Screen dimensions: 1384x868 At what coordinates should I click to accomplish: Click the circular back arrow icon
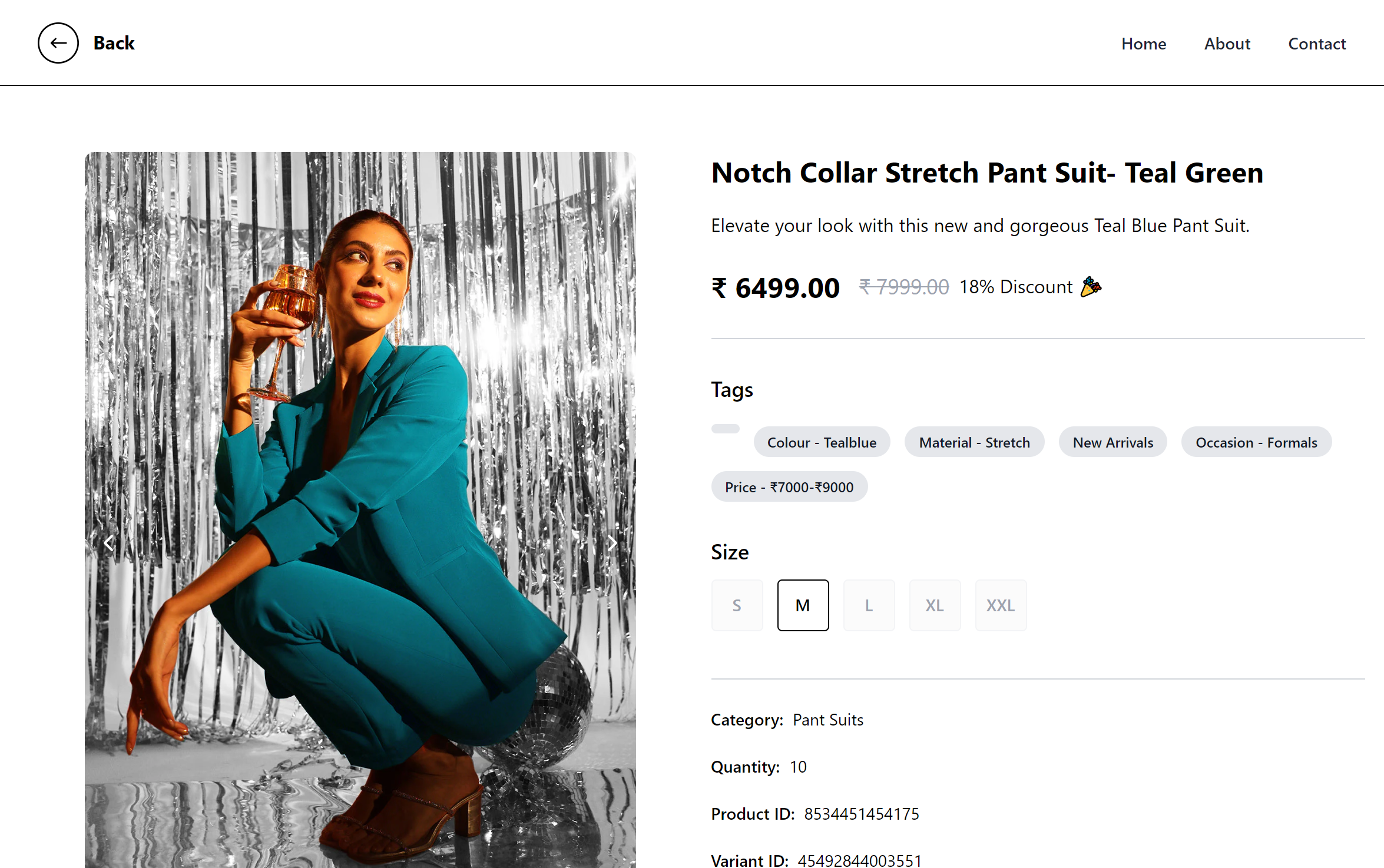[x=58, y=43]
